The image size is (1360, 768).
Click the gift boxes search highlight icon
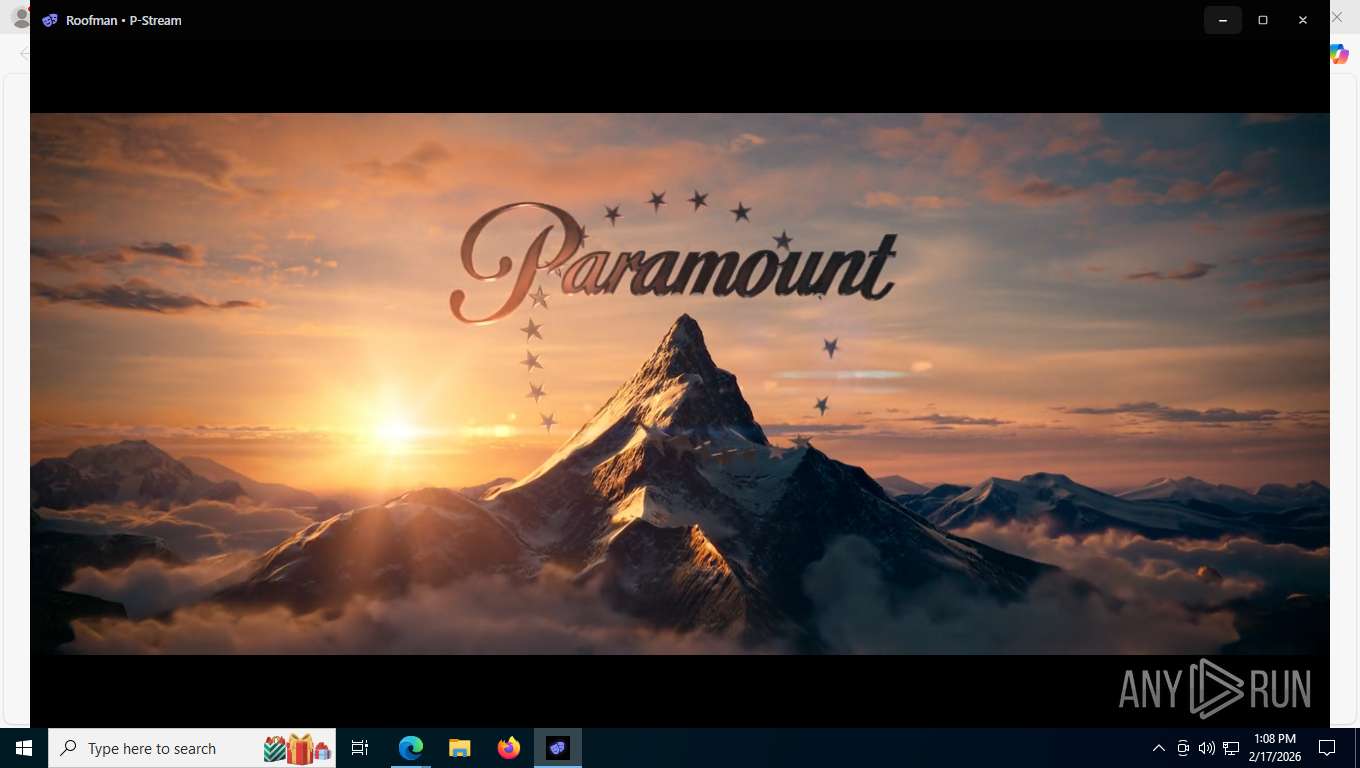tap(297, 748)
